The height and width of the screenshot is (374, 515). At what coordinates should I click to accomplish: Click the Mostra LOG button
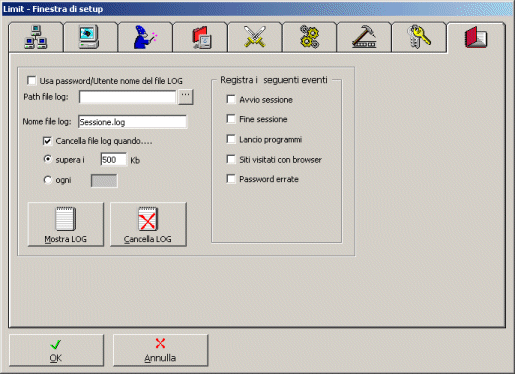[66, 224]
